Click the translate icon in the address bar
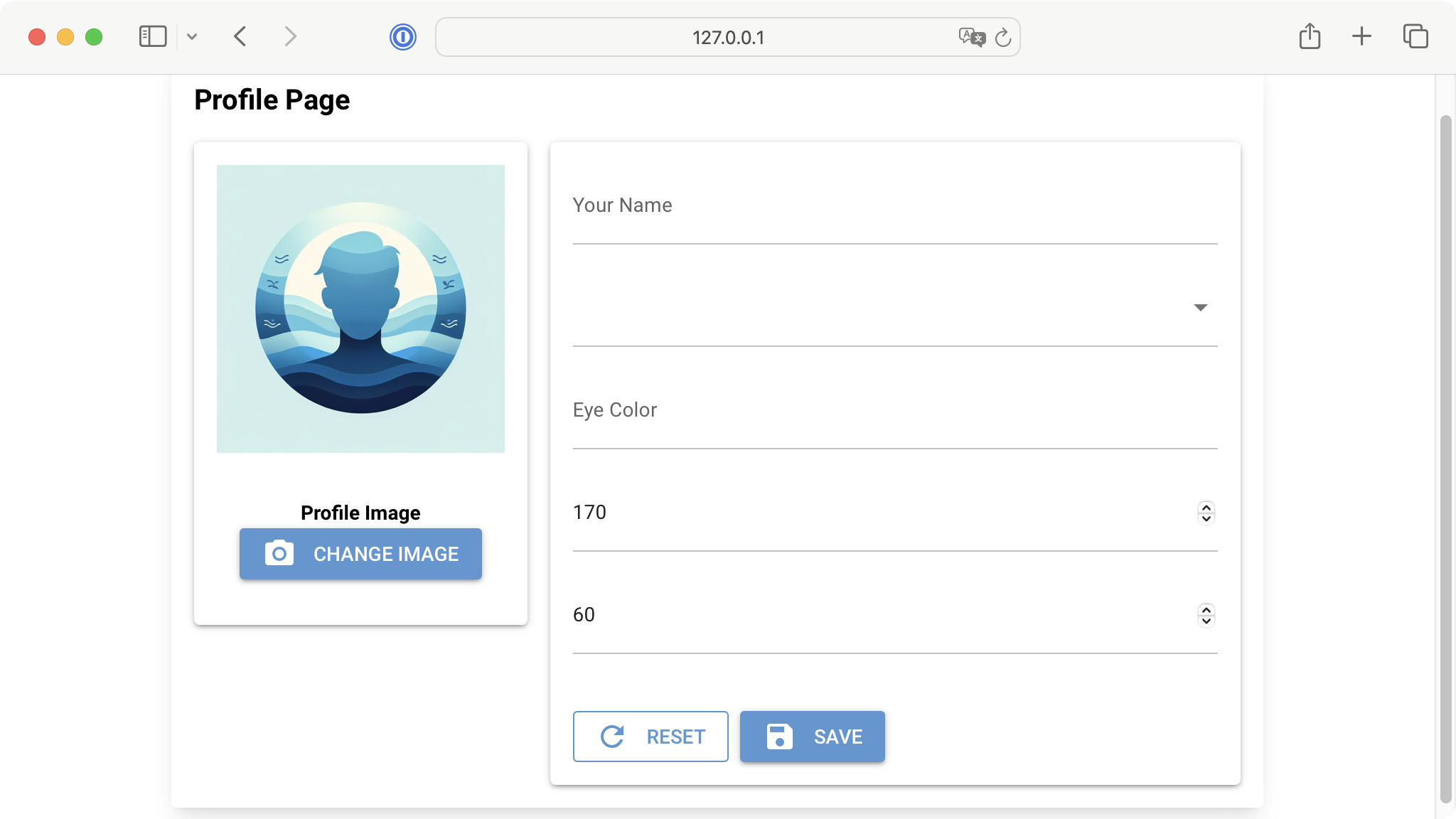Image resolution: width=1456 pixels, height=819 pixels. tap(971, 37)
